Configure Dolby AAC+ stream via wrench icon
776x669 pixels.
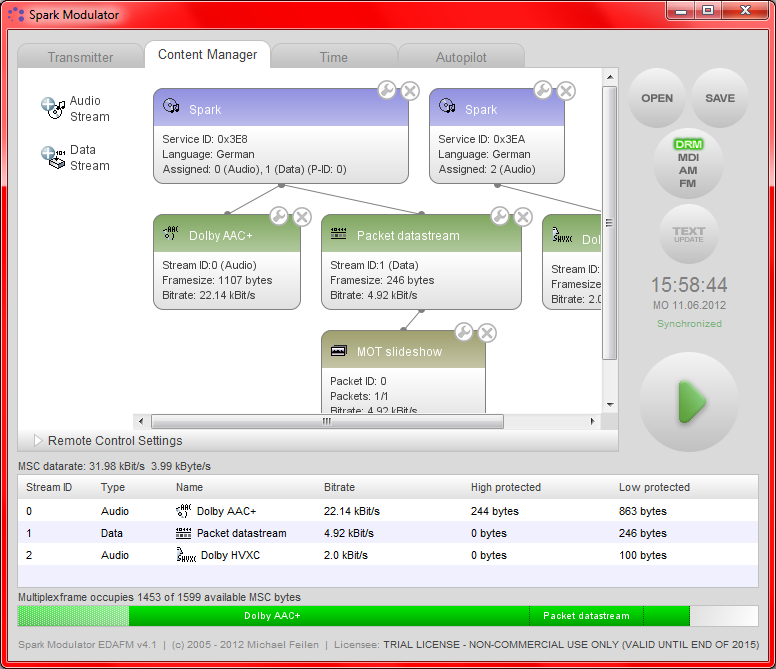[x=279, y=216]
